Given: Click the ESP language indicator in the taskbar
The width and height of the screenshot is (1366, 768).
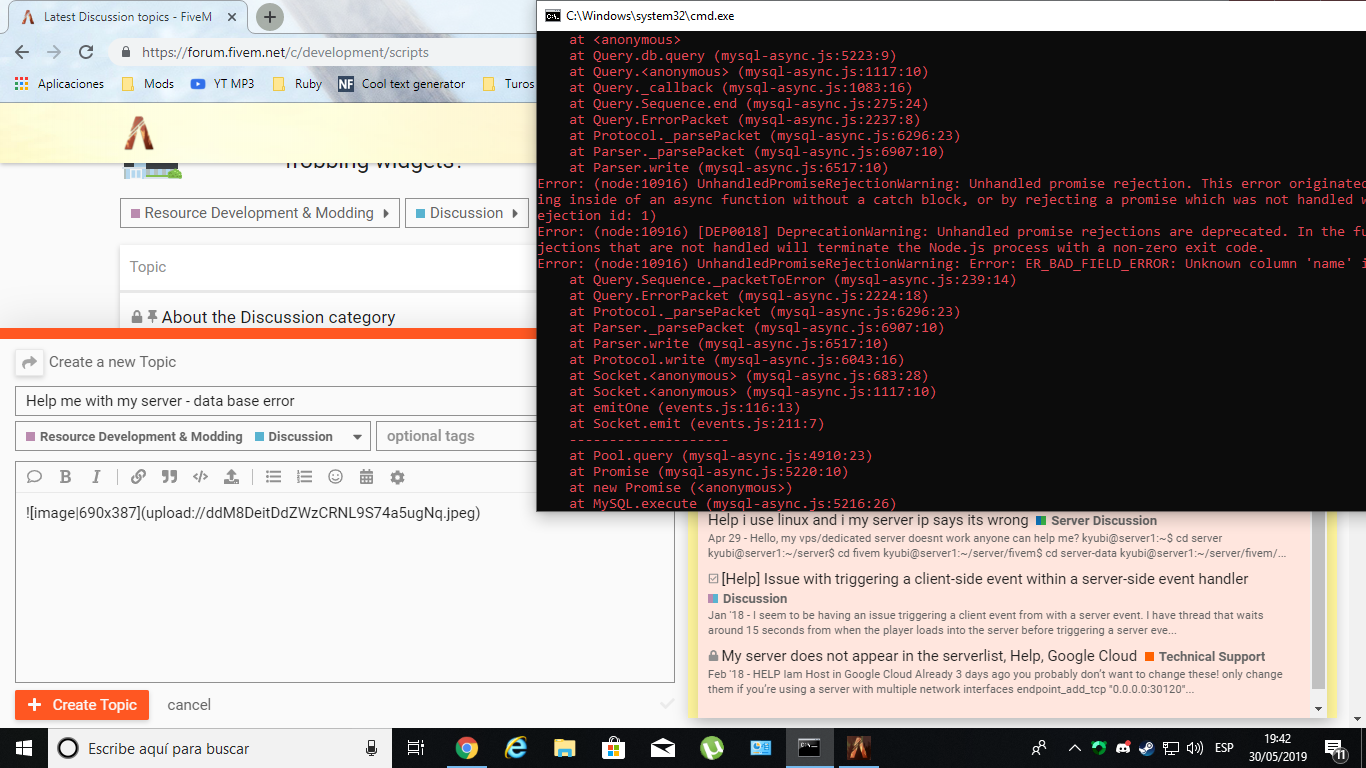Looking at the screenshot, I should click(1224, 748).
